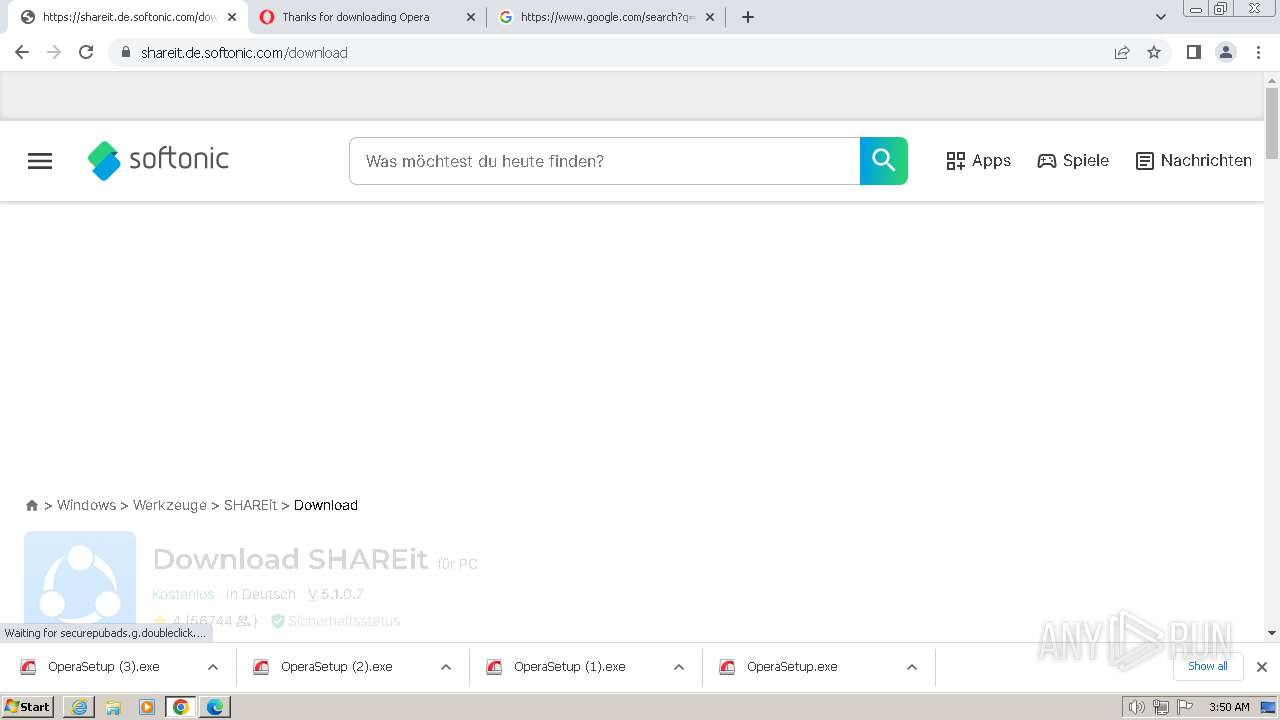Expand options for OperaSetup.exe
Image resolution: width=1280 pixels, height=720 pixels.
(912, 667)
